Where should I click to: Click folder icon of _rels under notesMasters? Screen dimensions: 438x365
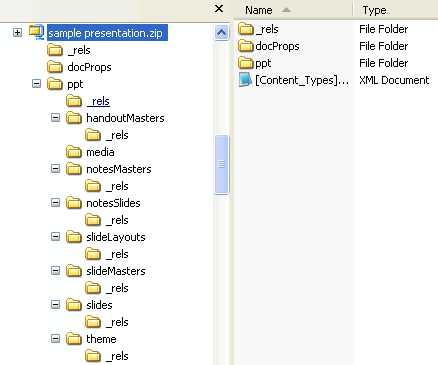[x=93, y=186]
